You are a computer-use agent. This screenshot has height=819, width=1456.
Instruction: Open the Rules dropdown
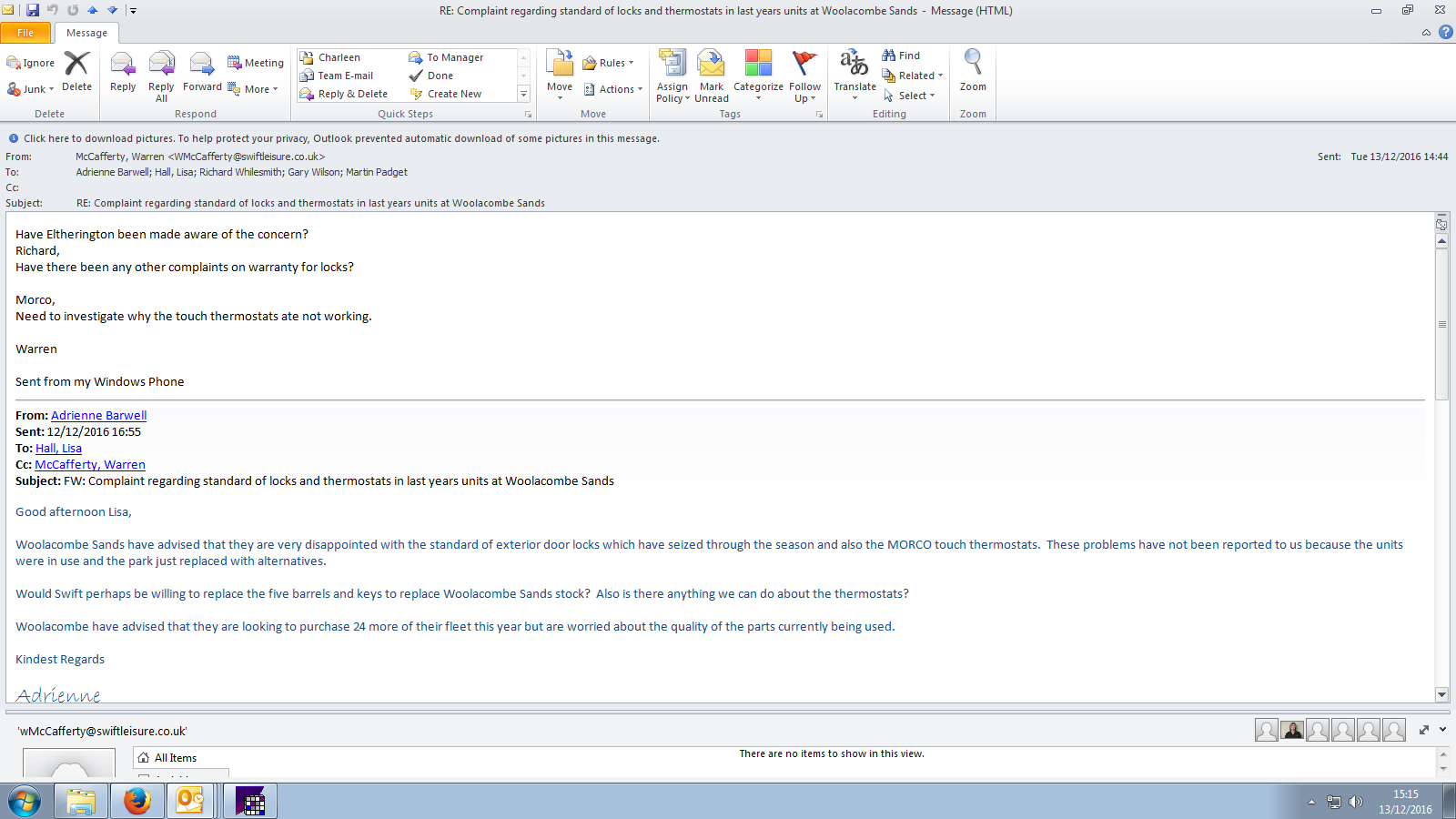[608, 63]
